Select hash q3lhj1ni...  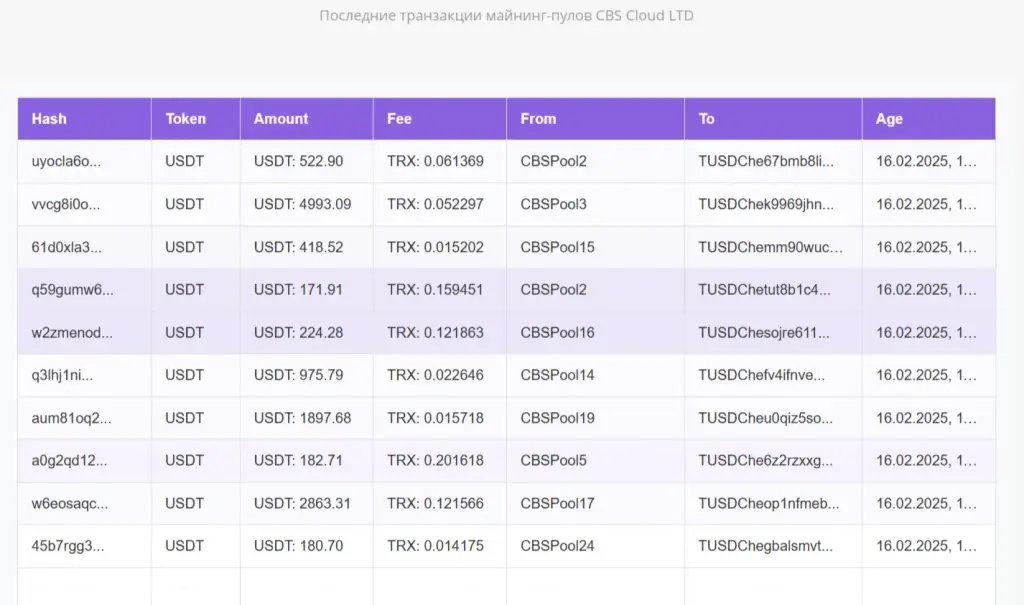(x=62, y=375)
